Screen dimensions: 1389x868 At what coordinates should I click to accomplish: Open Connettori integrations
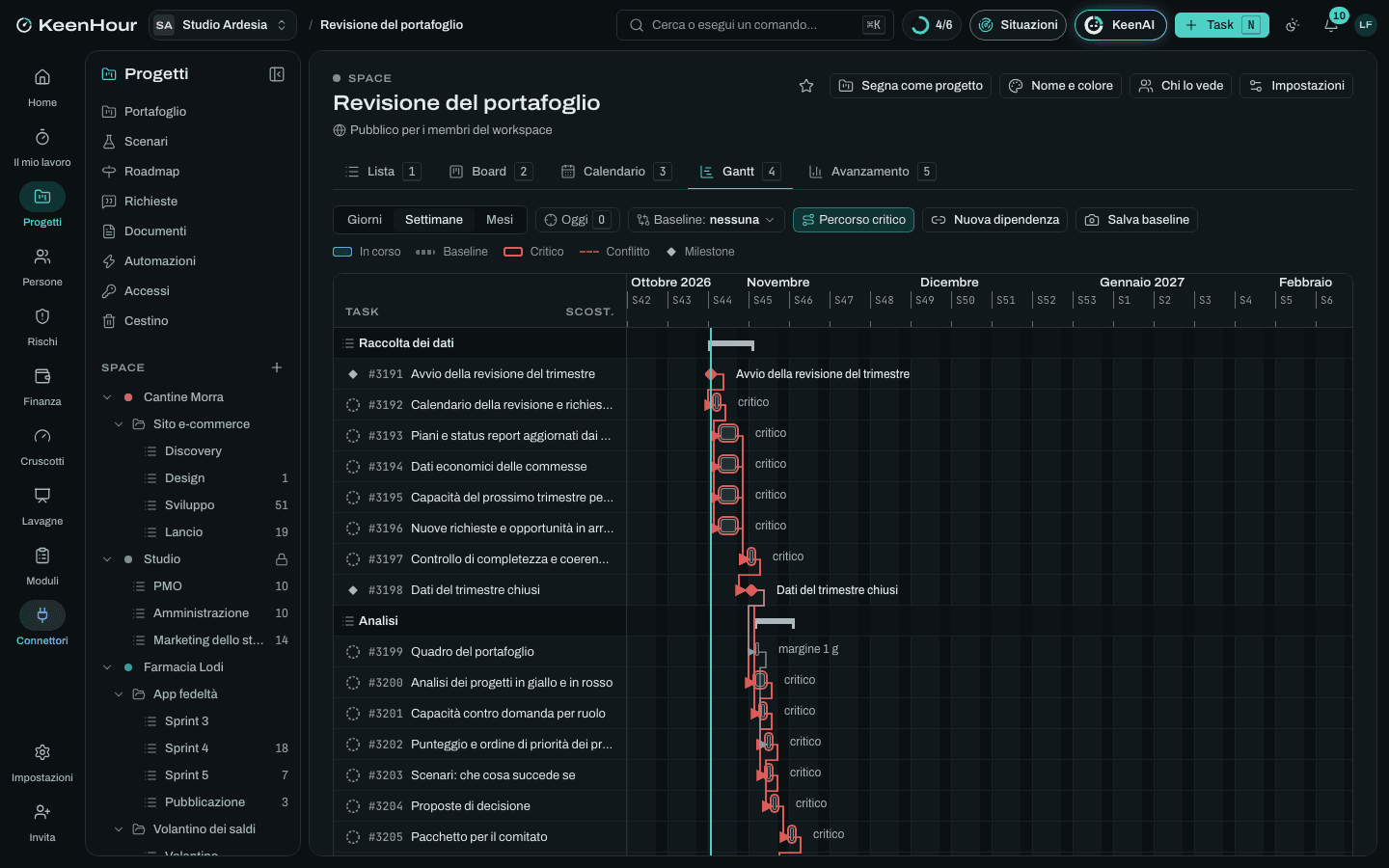pyautogui.click(x=42, y=626)
